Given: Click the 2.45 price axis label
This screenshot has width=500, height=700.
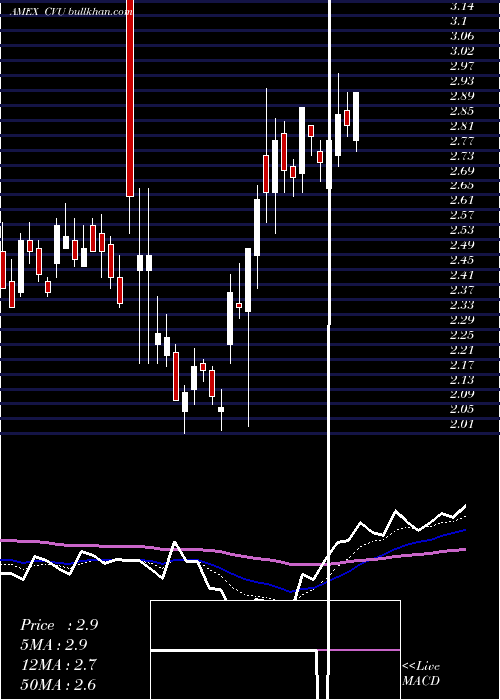Looking at the screenshot, I should (x=462, y=260).
